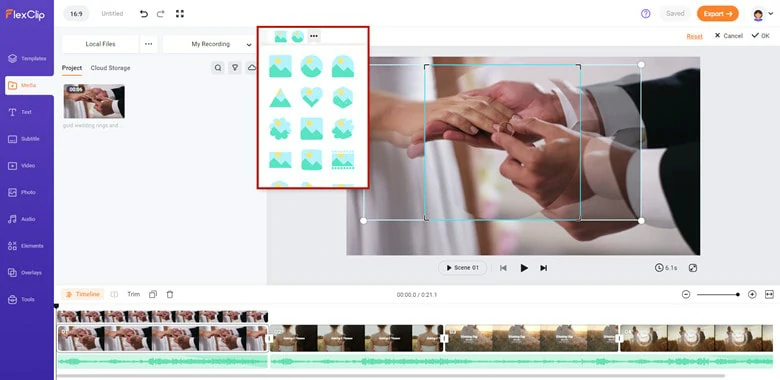
Task: Click Cancel to discard crop
Action: coord(729,36)
